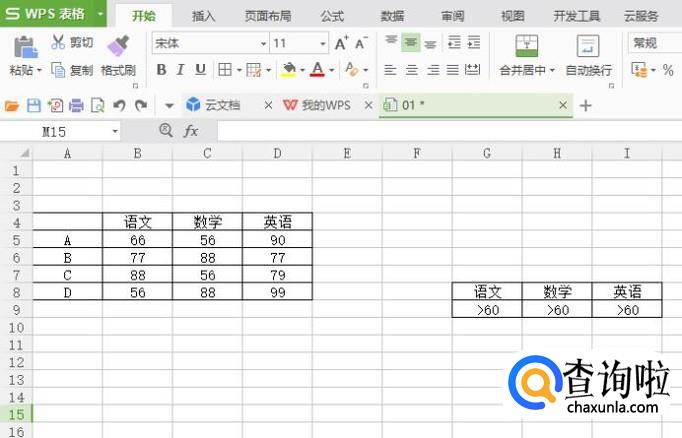Click the open folder icon
The height and width of the screenshot is (438, 682).
12,106
